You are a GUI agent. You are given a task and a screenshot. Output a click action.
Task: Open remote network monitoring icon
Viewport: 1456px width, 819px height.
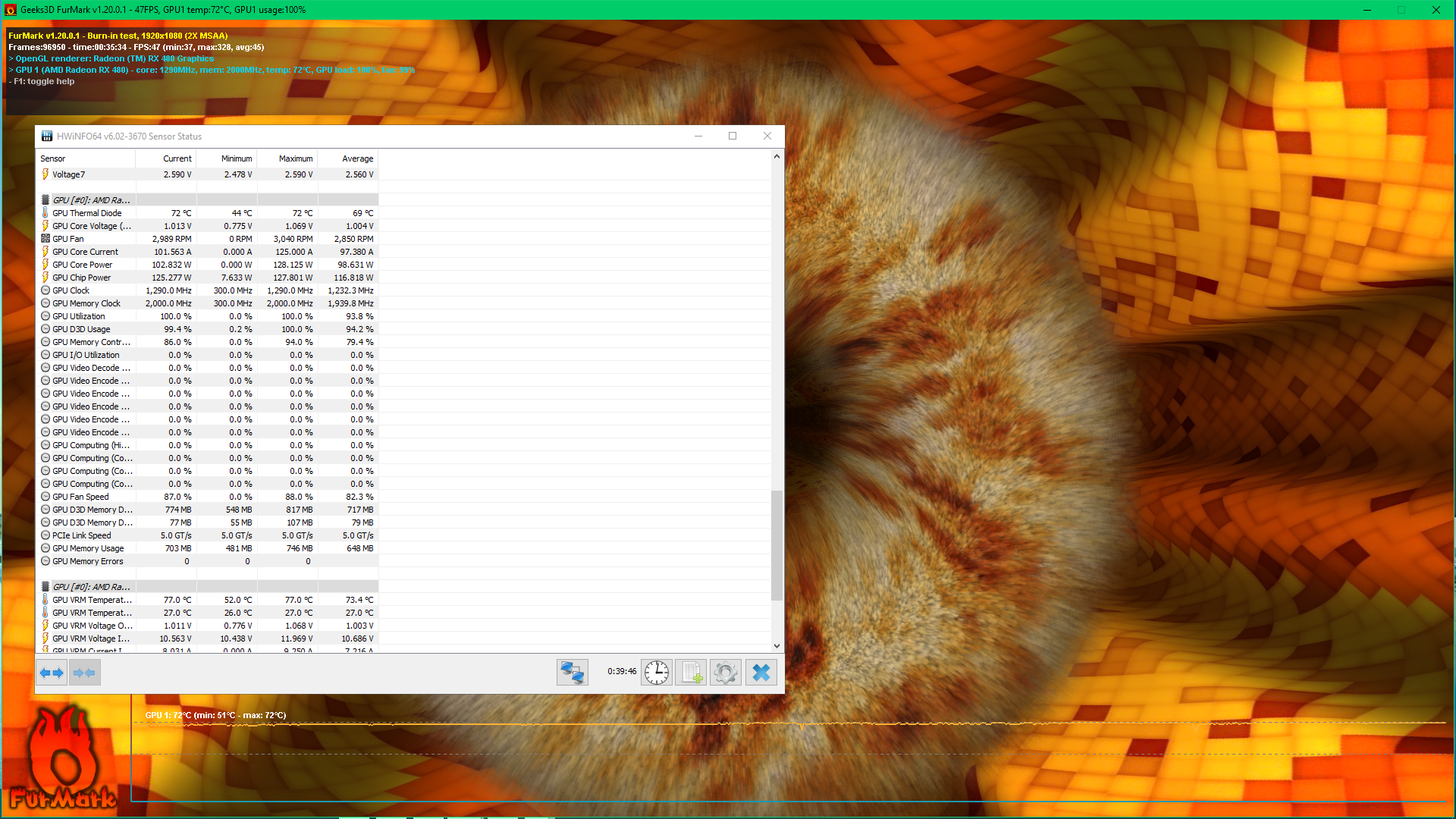tap(572, 673)
